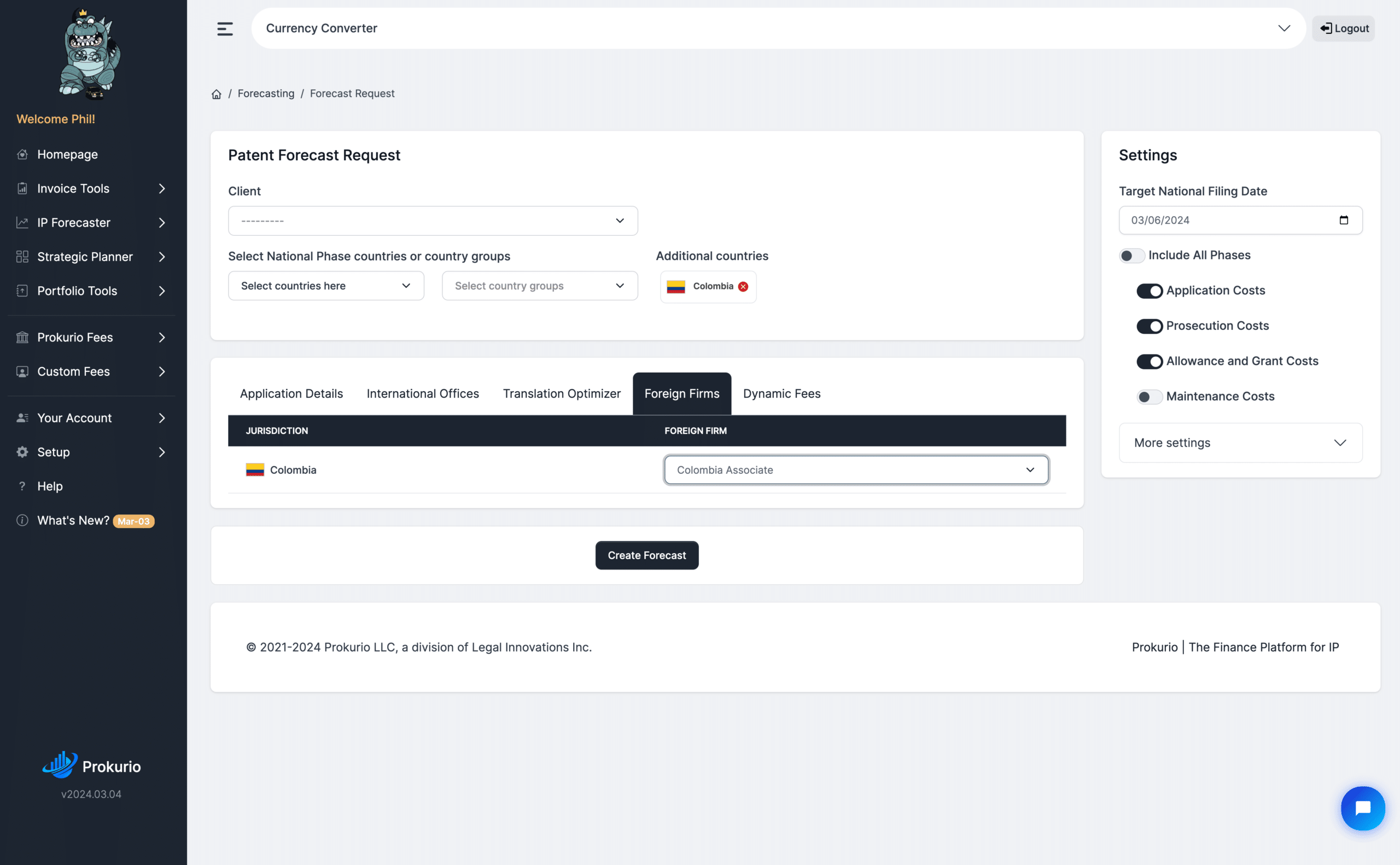Click the Colombia flag in jurisdiction row
Image resolution: width=1400 pixels, height=865 pixels.
click(x=255, y=471)
